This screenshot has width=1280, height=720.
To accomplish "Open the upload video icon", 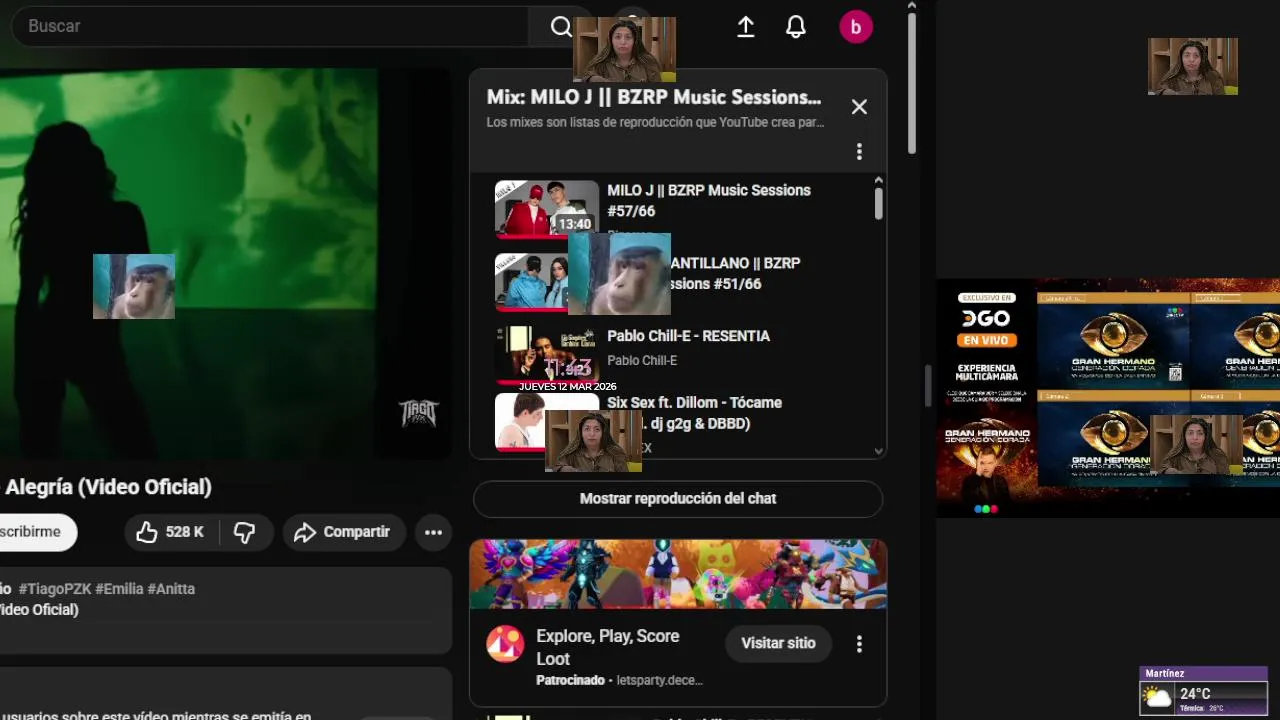I will pyautogui.click(x=746, y=27).
